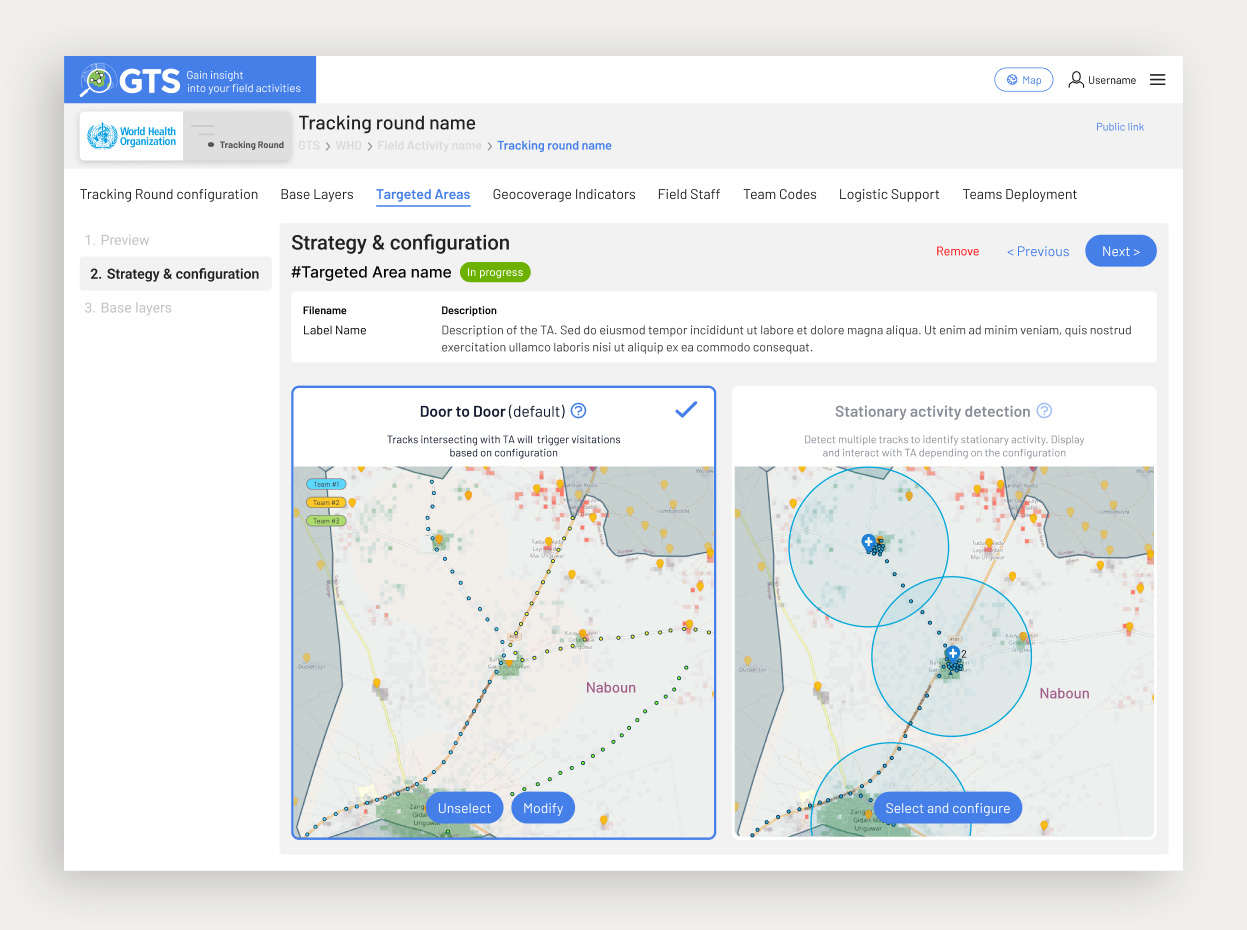Click the GTS magnifier logo
Screen dimensions: 1247x930
tap(97, 80)
